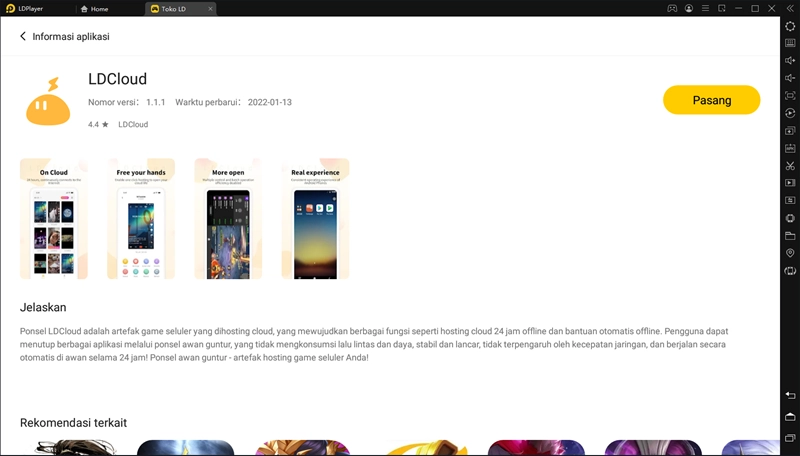Maximize the LDPlayer window
The height and width of the screenshot is (456, 800).
tap(755, 9)
